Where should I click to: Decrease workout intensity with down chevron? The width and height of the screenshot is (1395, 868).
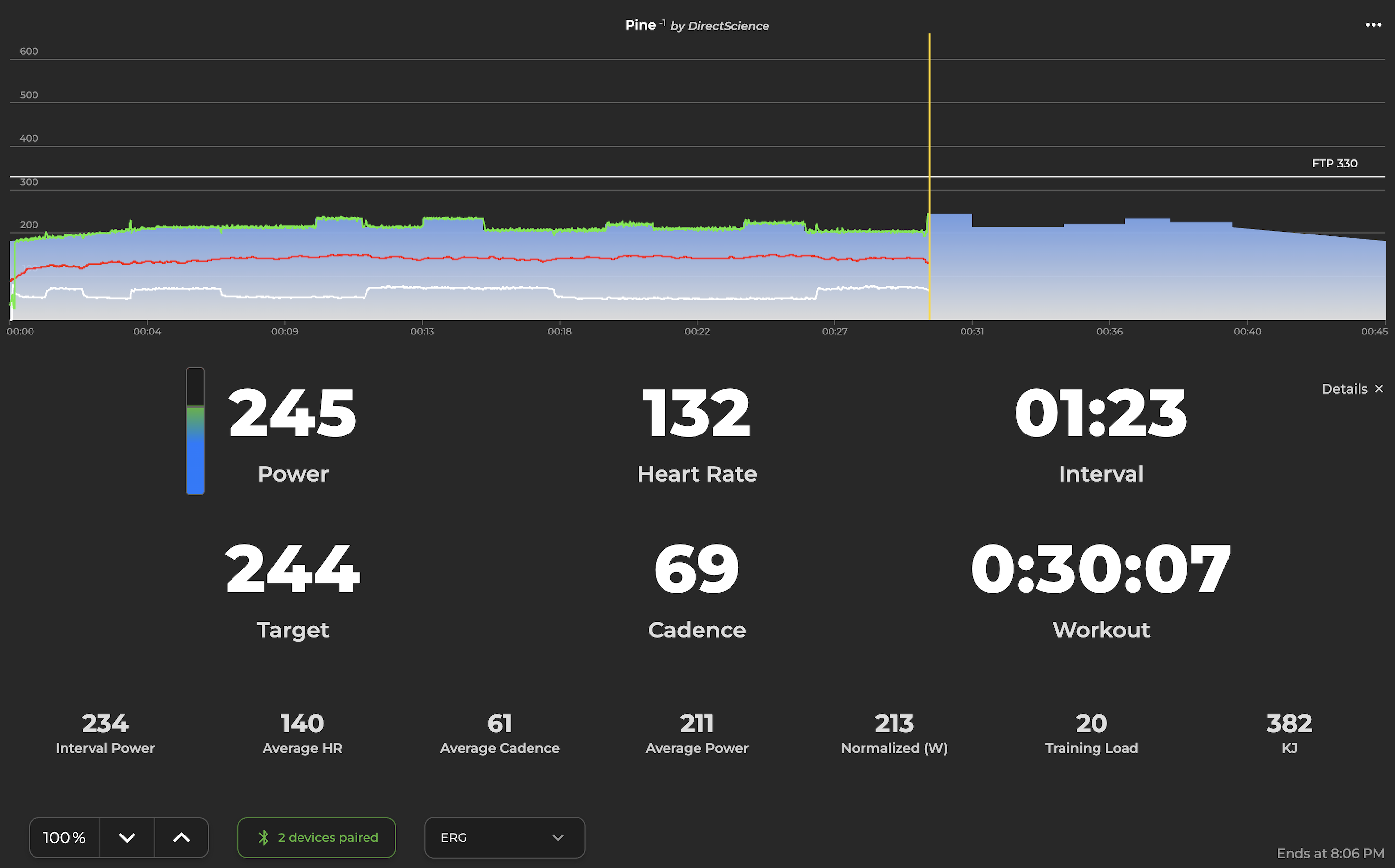[x=127, y=837]
